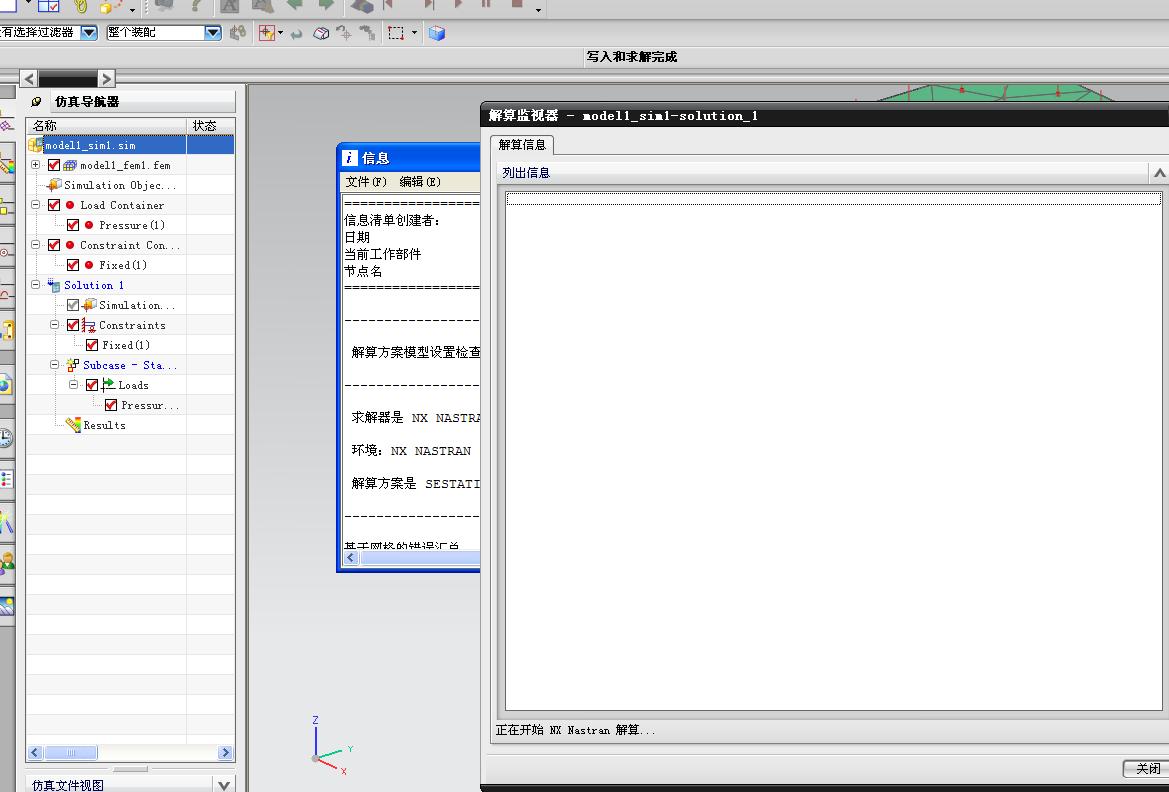The height and width of the screenshot is (792, 1169).
Task: Click the blue 3D cube toolbar icon
Action: (437, 33)
